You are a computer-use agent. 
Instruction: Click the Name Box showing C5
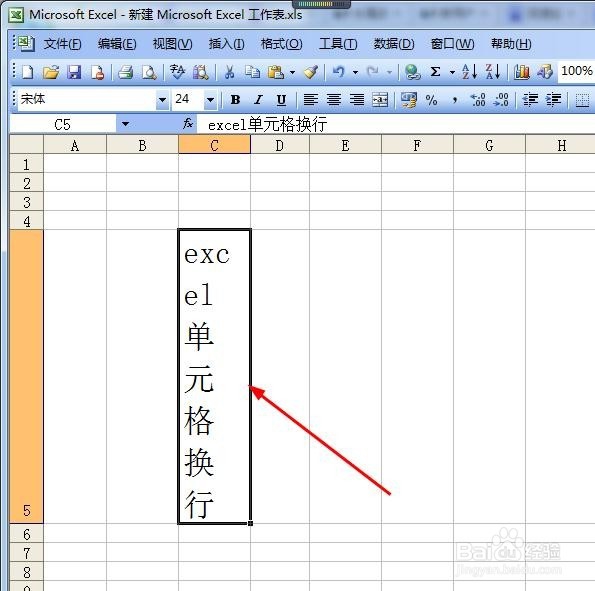[63, 124]
